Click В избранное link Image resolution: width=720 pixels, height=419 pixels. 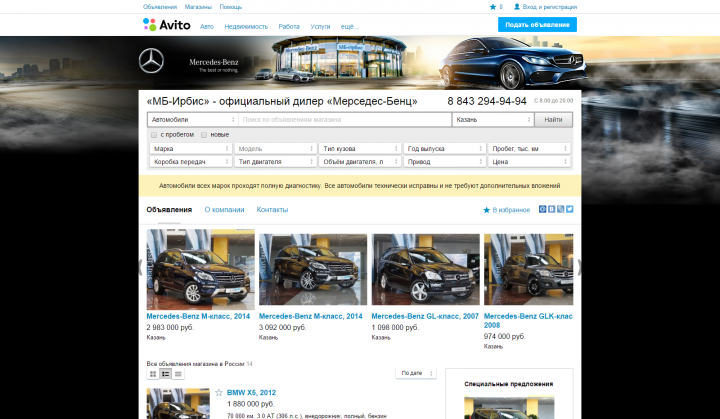(511, 210)
